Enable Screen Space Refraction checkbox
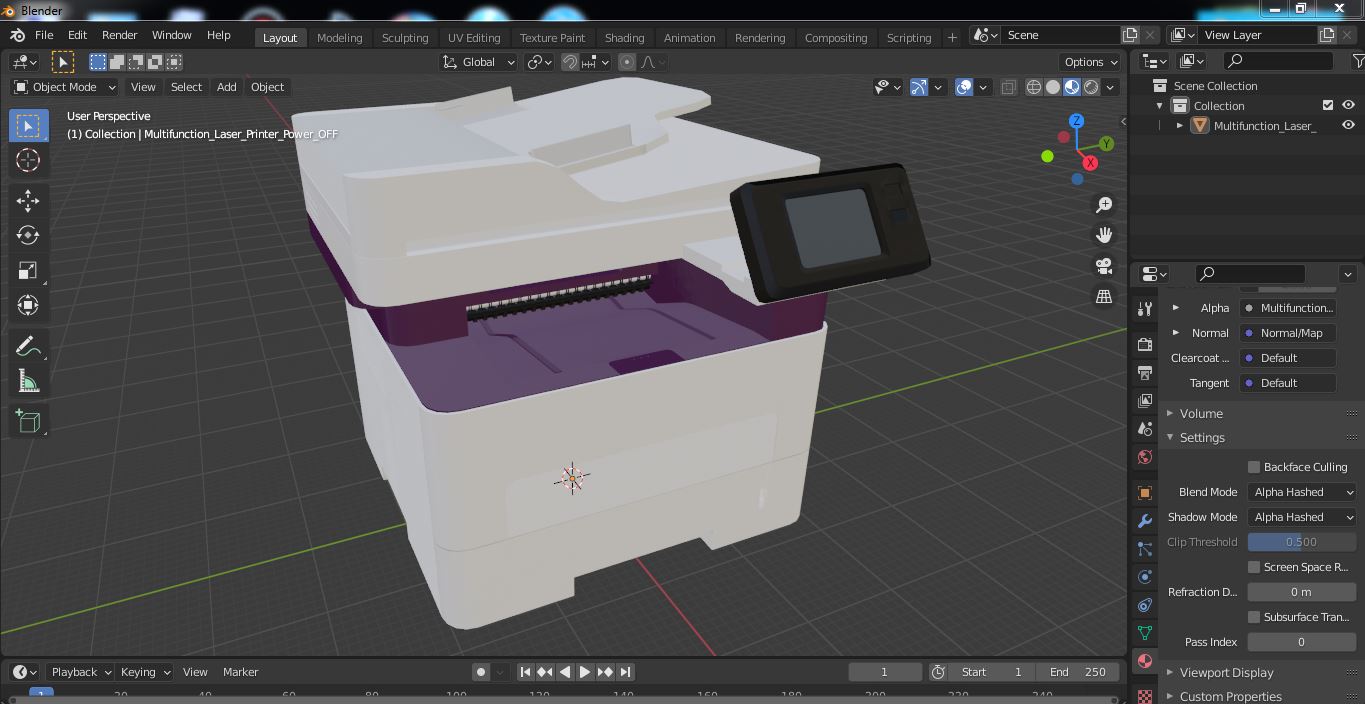This screenshot has width=1365, height=704. click(x=1254, y=567)
